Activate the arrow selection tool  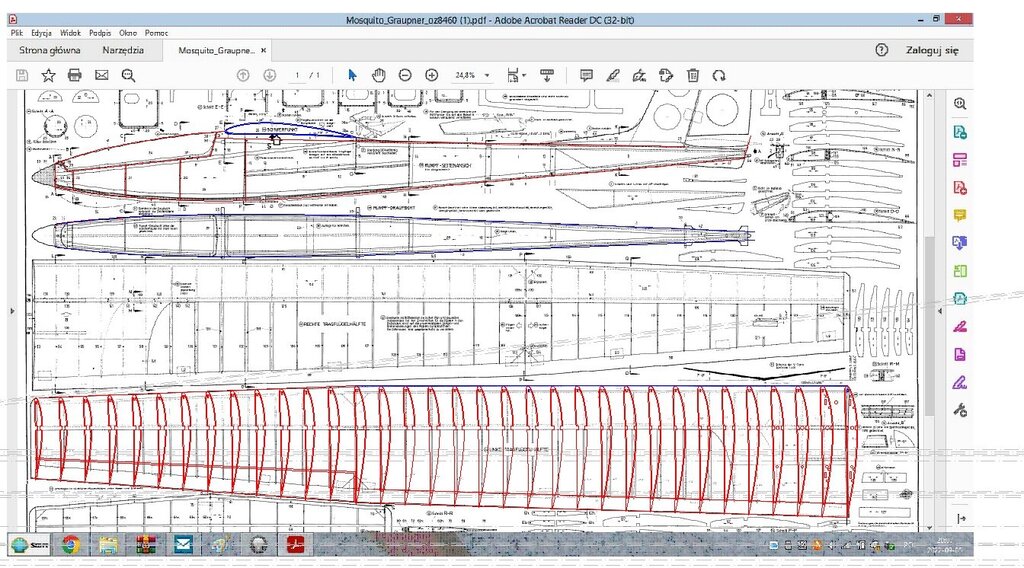click(352, 75)
